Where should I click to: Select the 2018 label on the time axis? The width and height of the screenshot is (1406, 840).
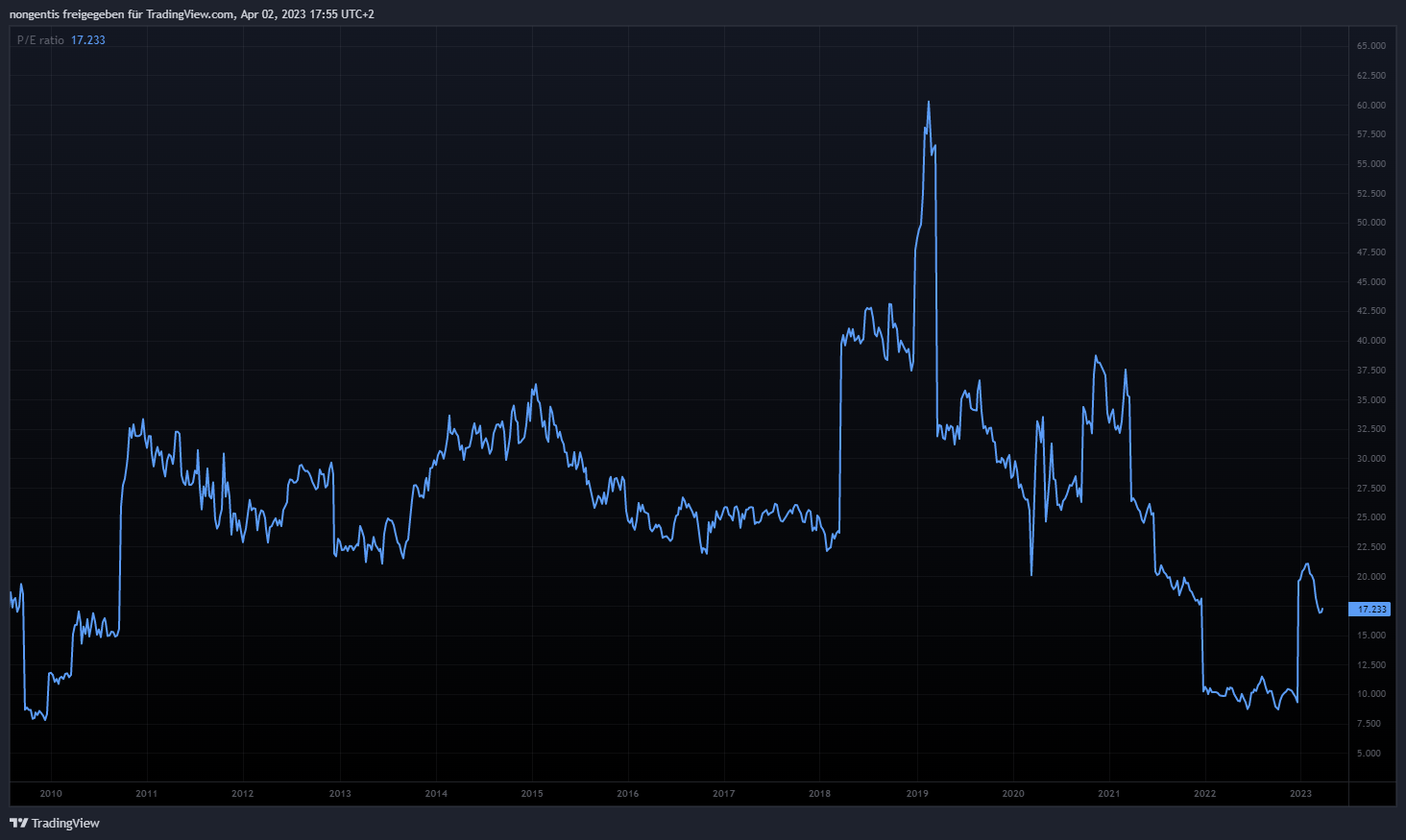(820, 793)
